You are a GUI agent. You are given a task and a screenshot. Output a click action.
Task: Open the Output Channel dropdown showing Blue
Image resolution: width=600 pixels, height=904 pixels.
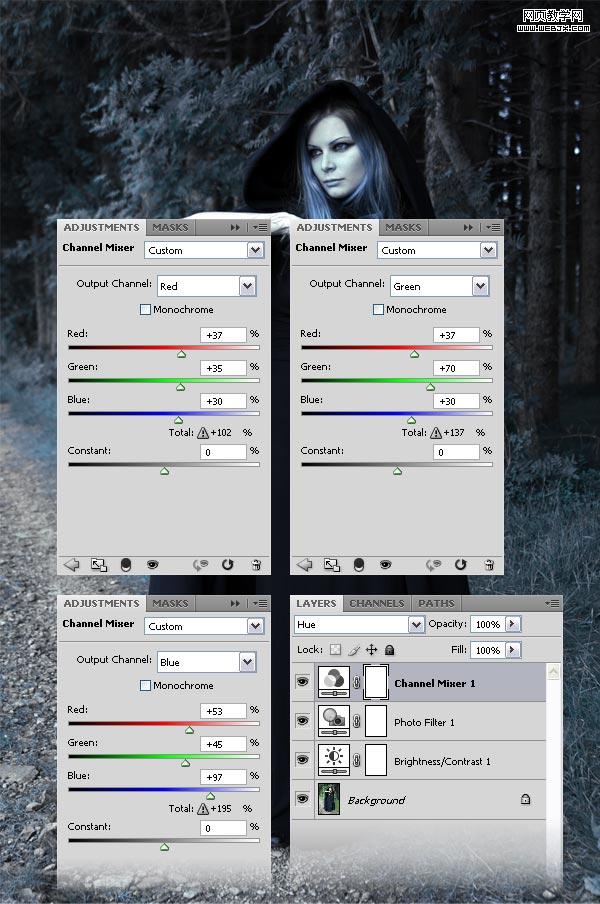(206, 662)
